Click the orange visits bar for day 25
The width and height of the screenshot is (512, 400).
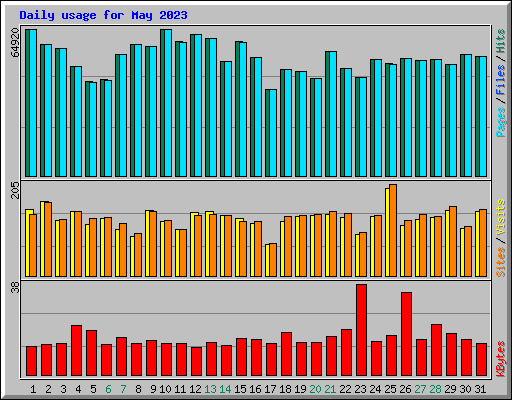tap(393, 230)
